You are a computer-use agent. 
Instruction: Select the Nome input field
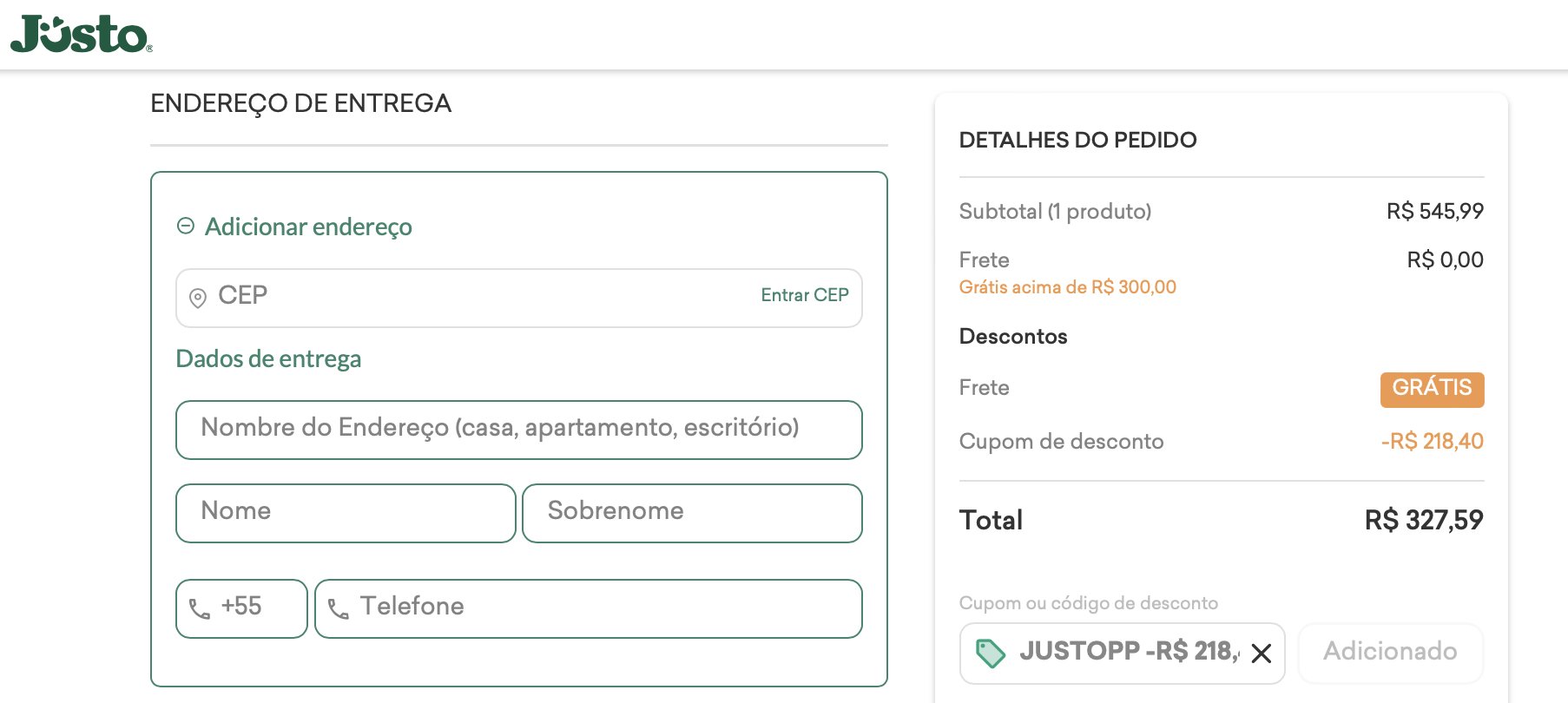[346, 513]
